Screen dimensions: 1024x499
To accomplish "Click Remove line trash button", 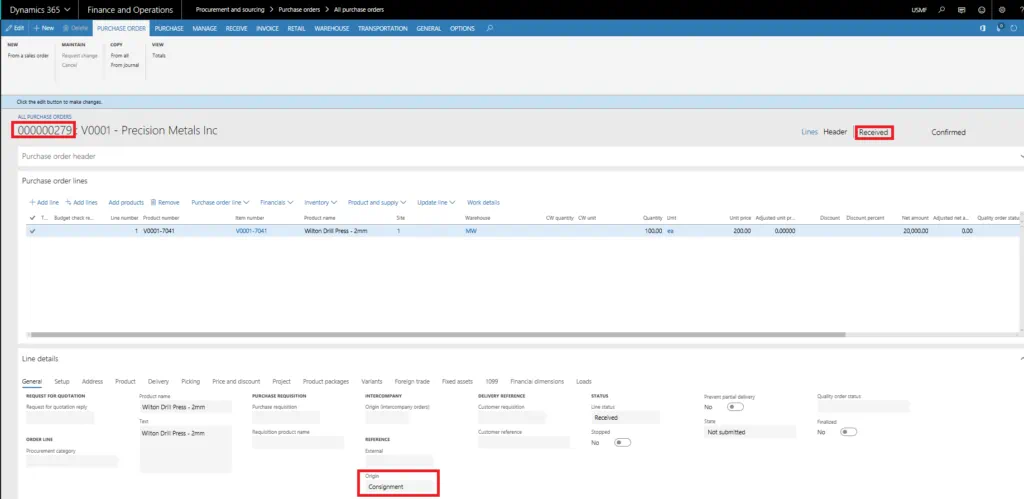I will [165, 202].
